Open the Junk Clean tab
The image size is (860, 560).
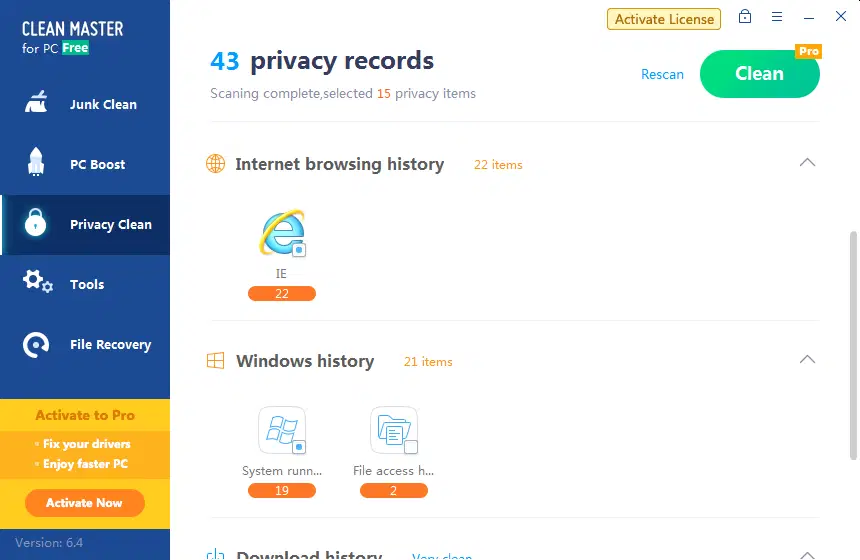point(85,105)
